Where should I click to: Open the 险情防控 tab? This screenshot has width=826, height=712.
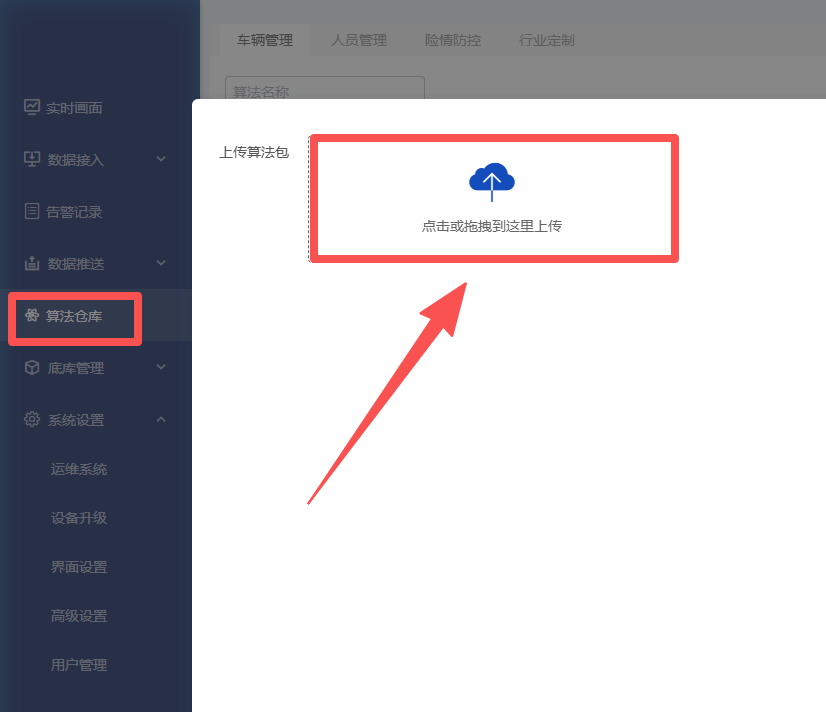click(x=453, y=40)
